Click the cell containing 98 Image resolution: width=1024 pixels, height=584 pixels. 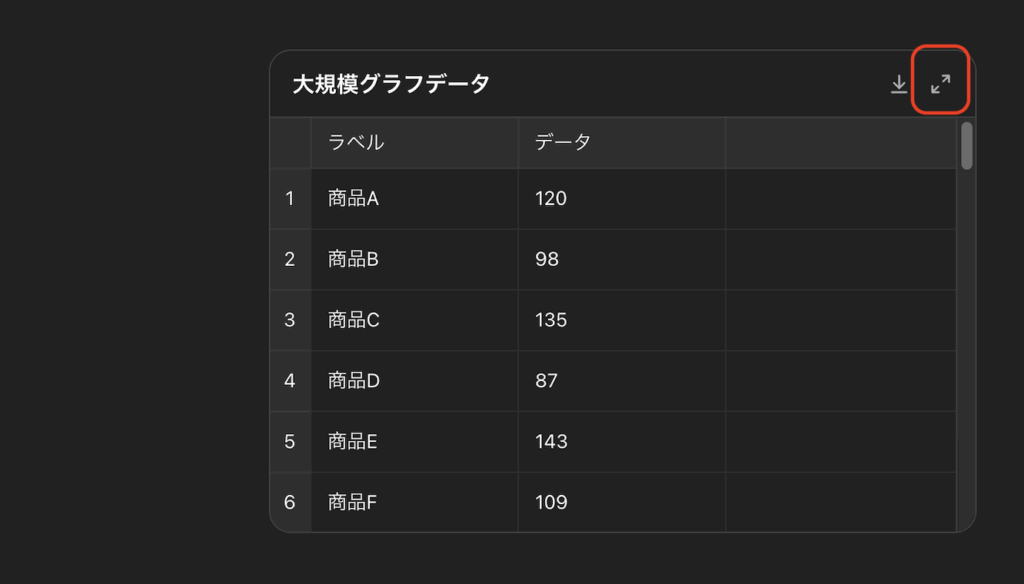(622, 259)
